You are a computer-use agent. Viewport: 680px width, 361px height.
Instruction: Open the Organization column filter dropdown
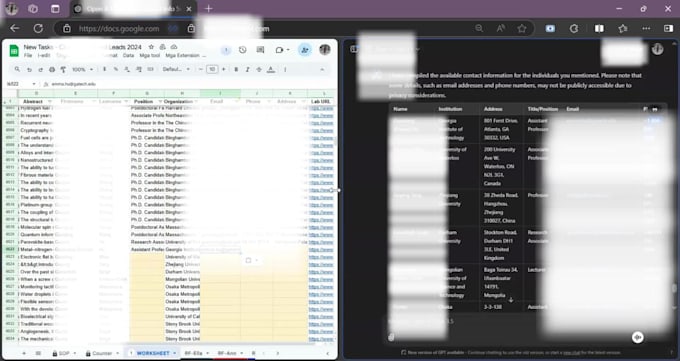[x=196, y=102]
